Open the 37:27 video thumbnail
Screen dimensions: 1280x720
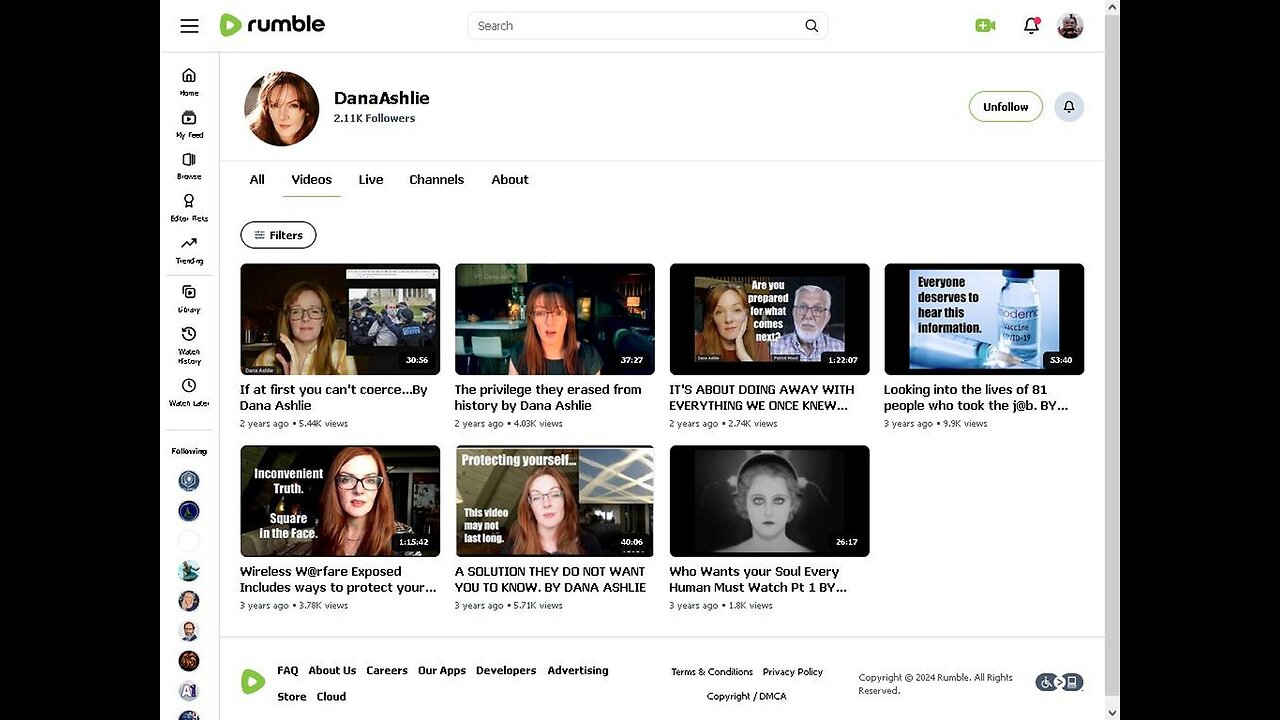(555, 319)
